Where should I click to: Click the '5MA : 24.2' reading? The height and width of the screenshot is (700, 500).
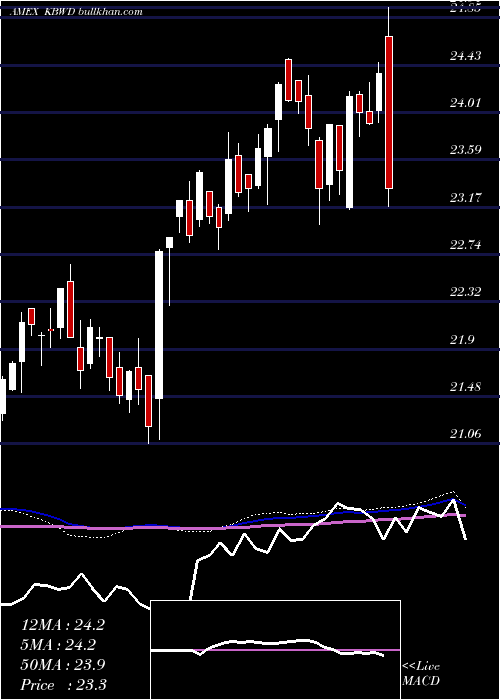click(59, 645)
